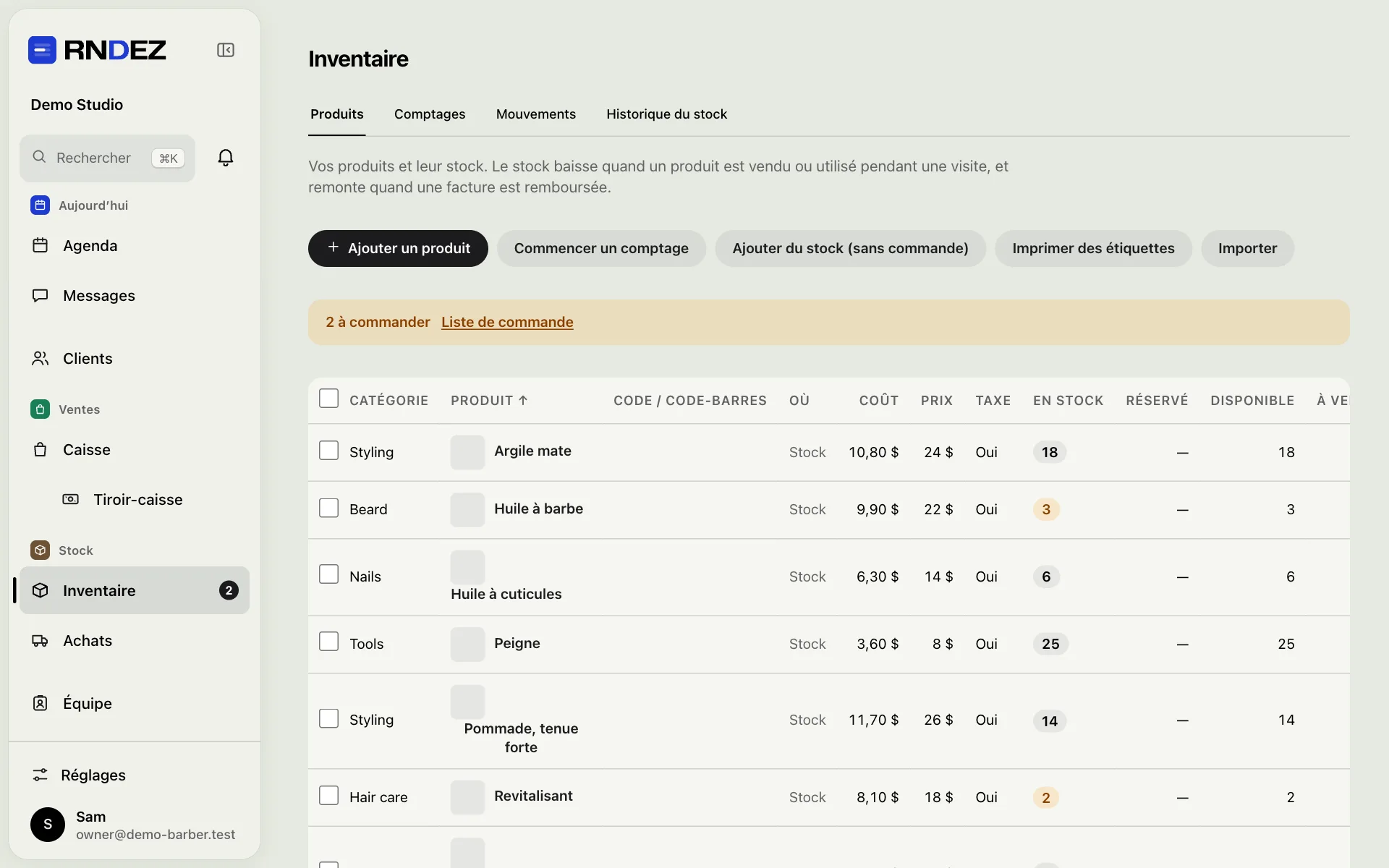Check the Huile à barbe row checkbox
Viewport: 1389px width, 868px height.
point(329,508)
